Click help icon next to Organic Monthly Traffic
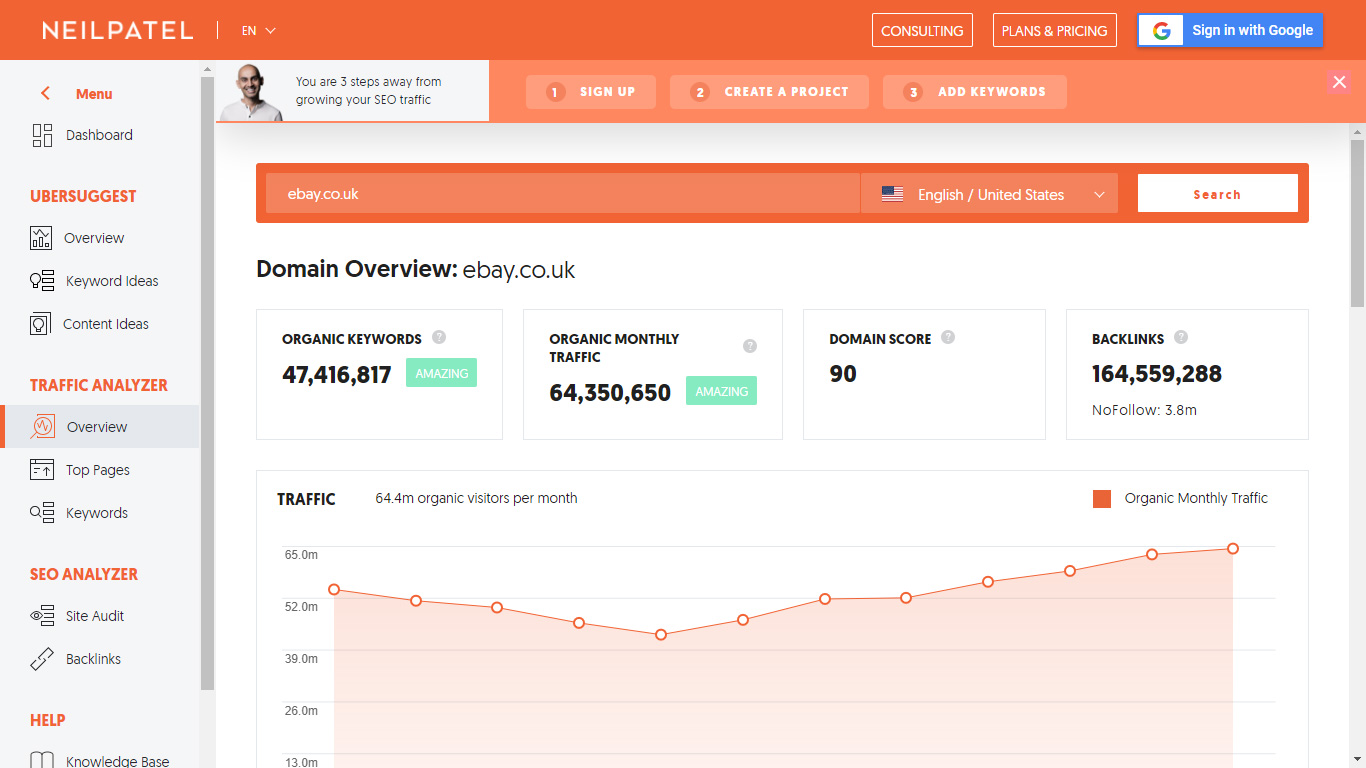The image size is (1366, 768). tap(750, 346)
